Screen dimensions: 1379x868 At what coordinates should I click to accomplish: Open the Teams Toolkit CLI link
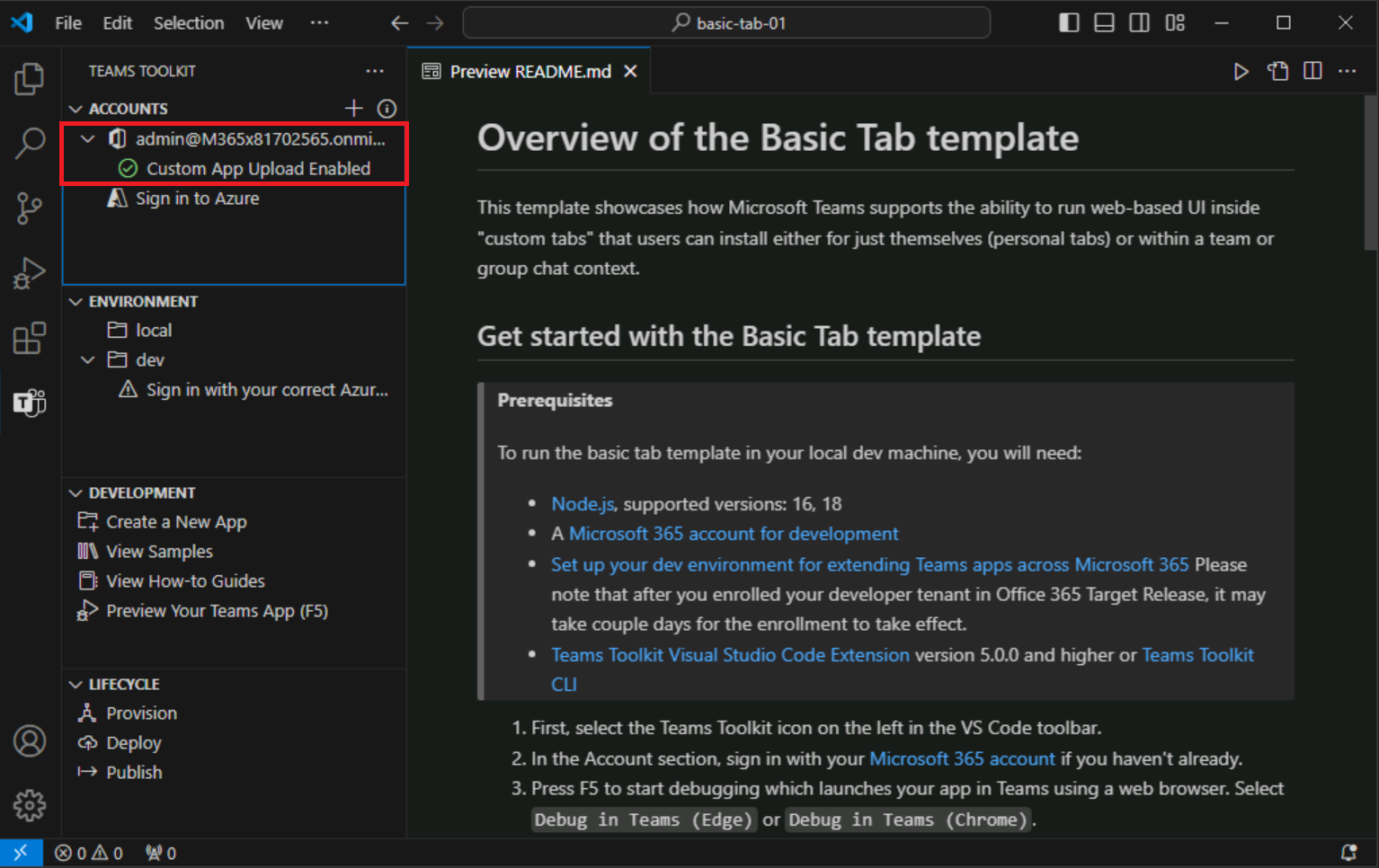click(x=1197, y=655)
